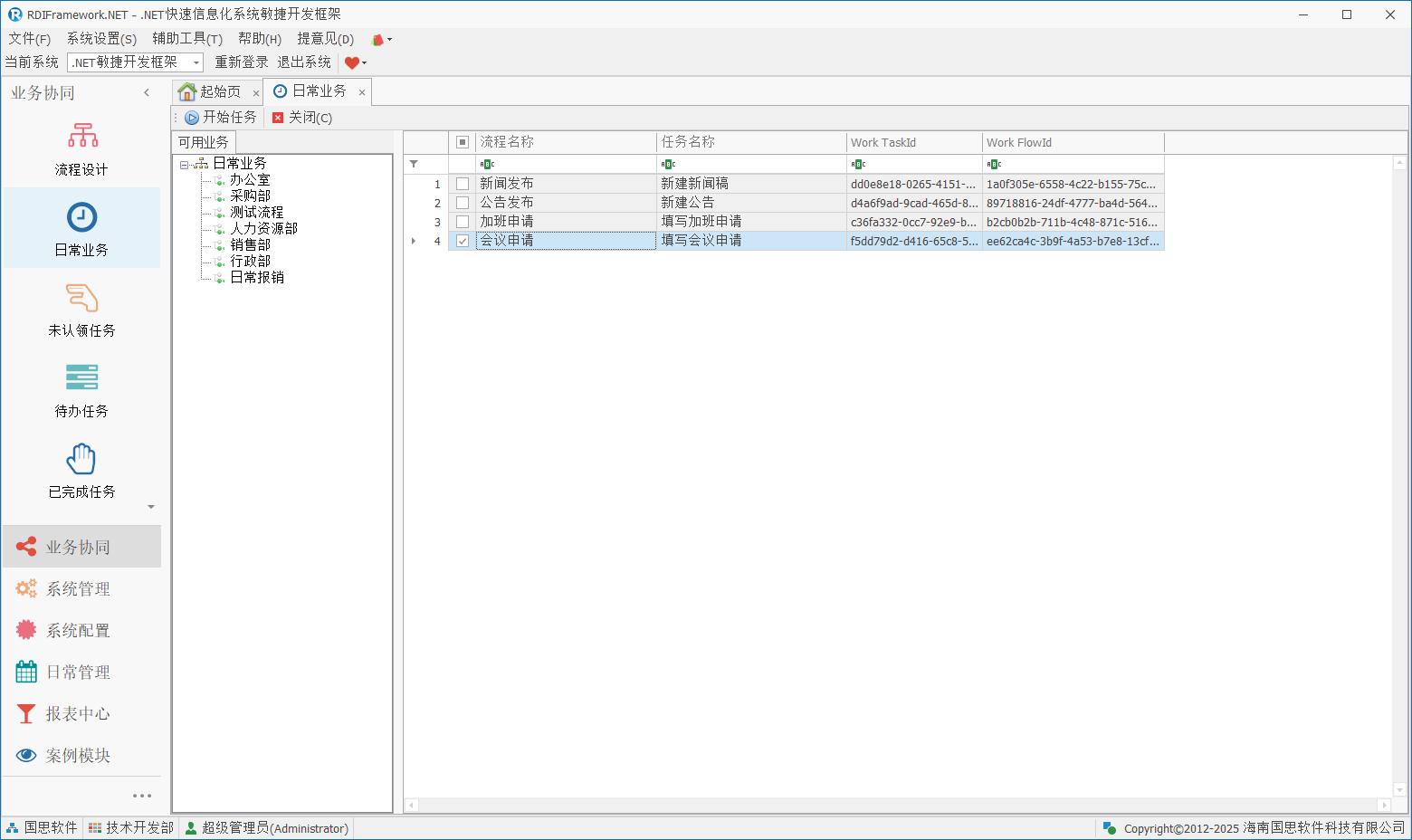Uncheck the 会议申请 row checkbox
1412x840 pixels.
463,241
